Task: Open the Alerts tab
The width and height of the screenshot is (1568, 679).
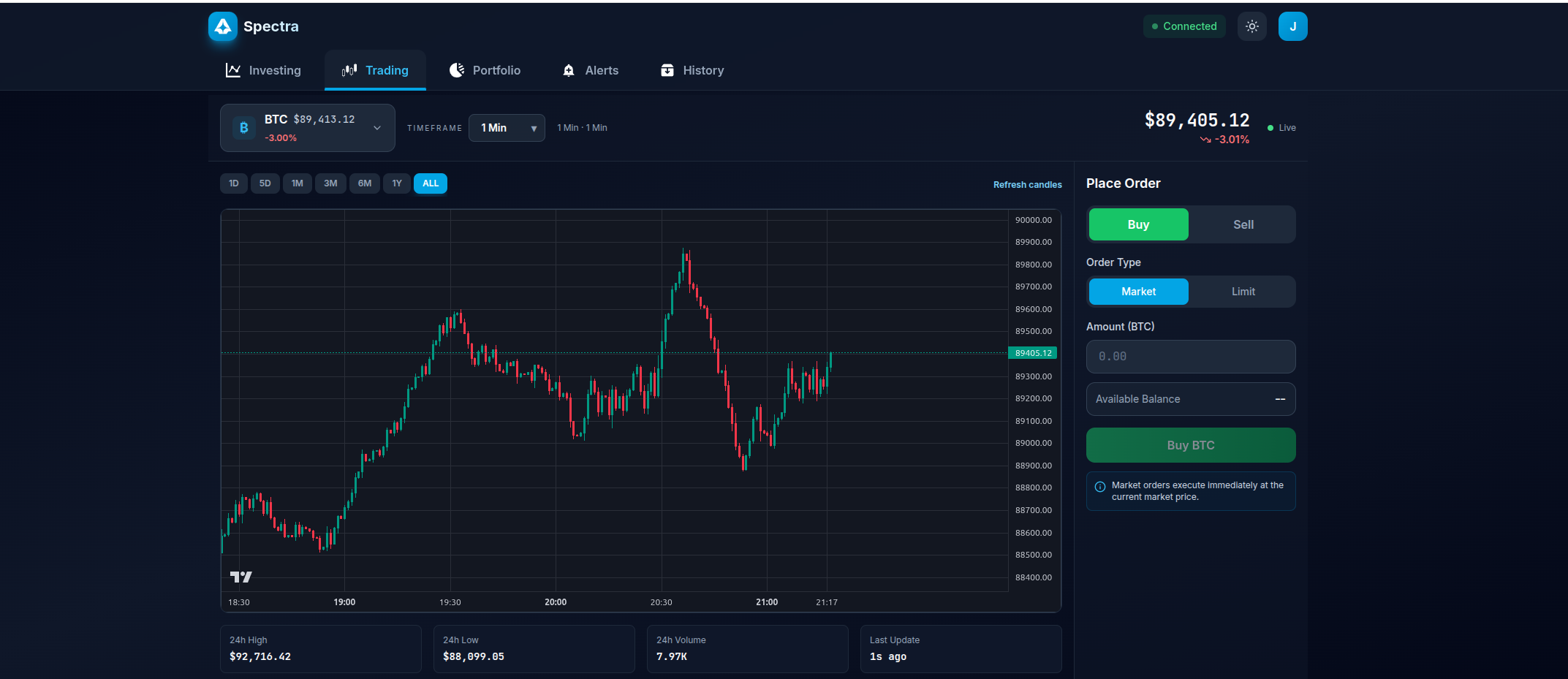Action: (x=591, y=70)
